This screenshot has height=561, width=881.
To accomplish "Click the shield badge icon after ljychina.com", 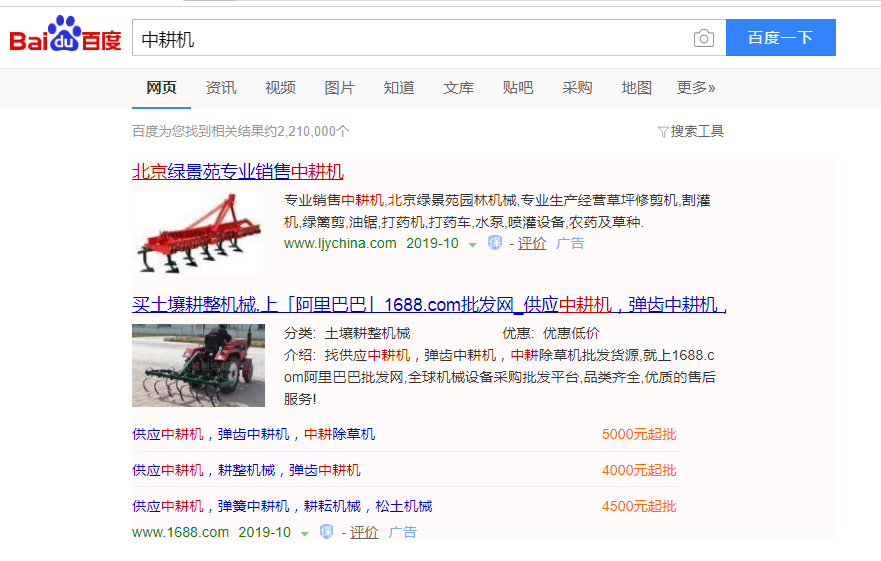I will (x=494, y=243).
